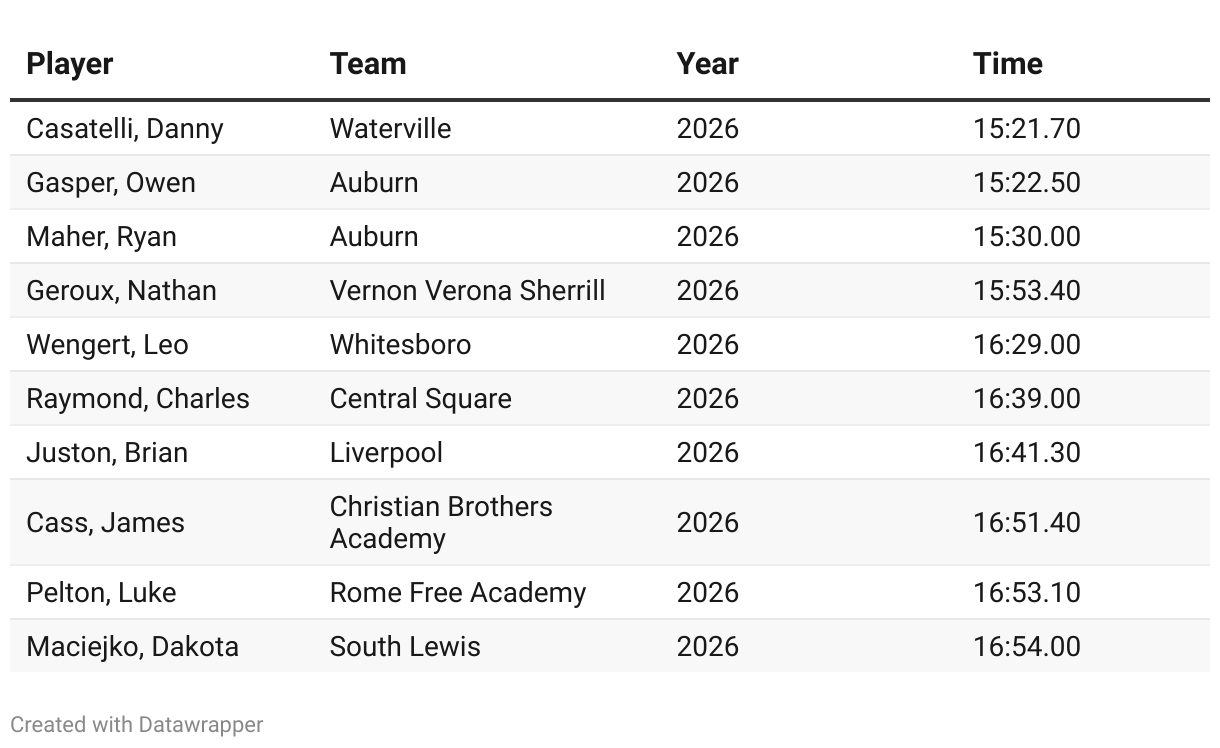
Task: Select the Rome Free Academy team cell
Action: 458,593
